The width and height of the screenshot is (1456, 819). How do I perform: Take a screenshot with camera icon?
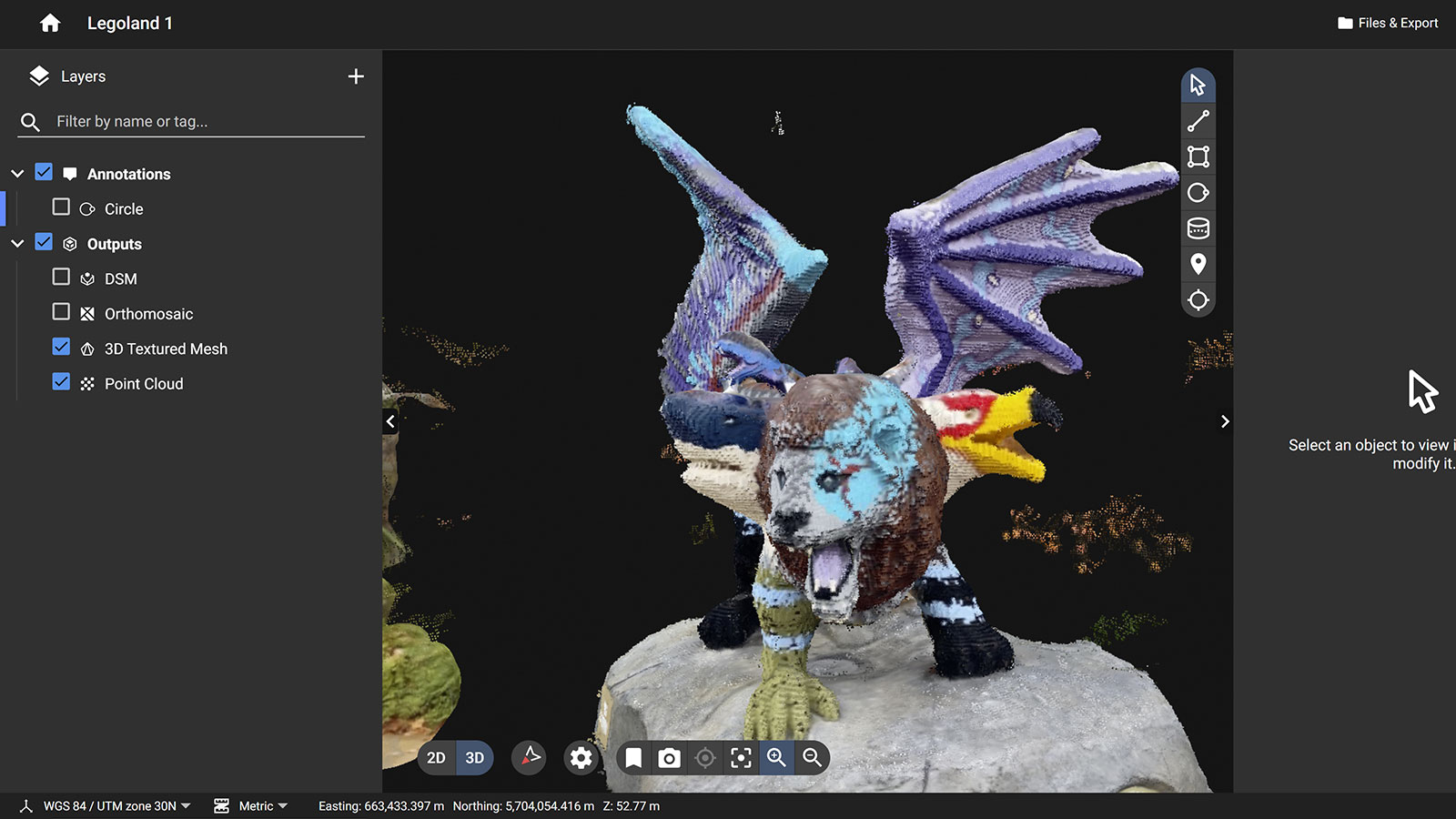click(669, 758)
